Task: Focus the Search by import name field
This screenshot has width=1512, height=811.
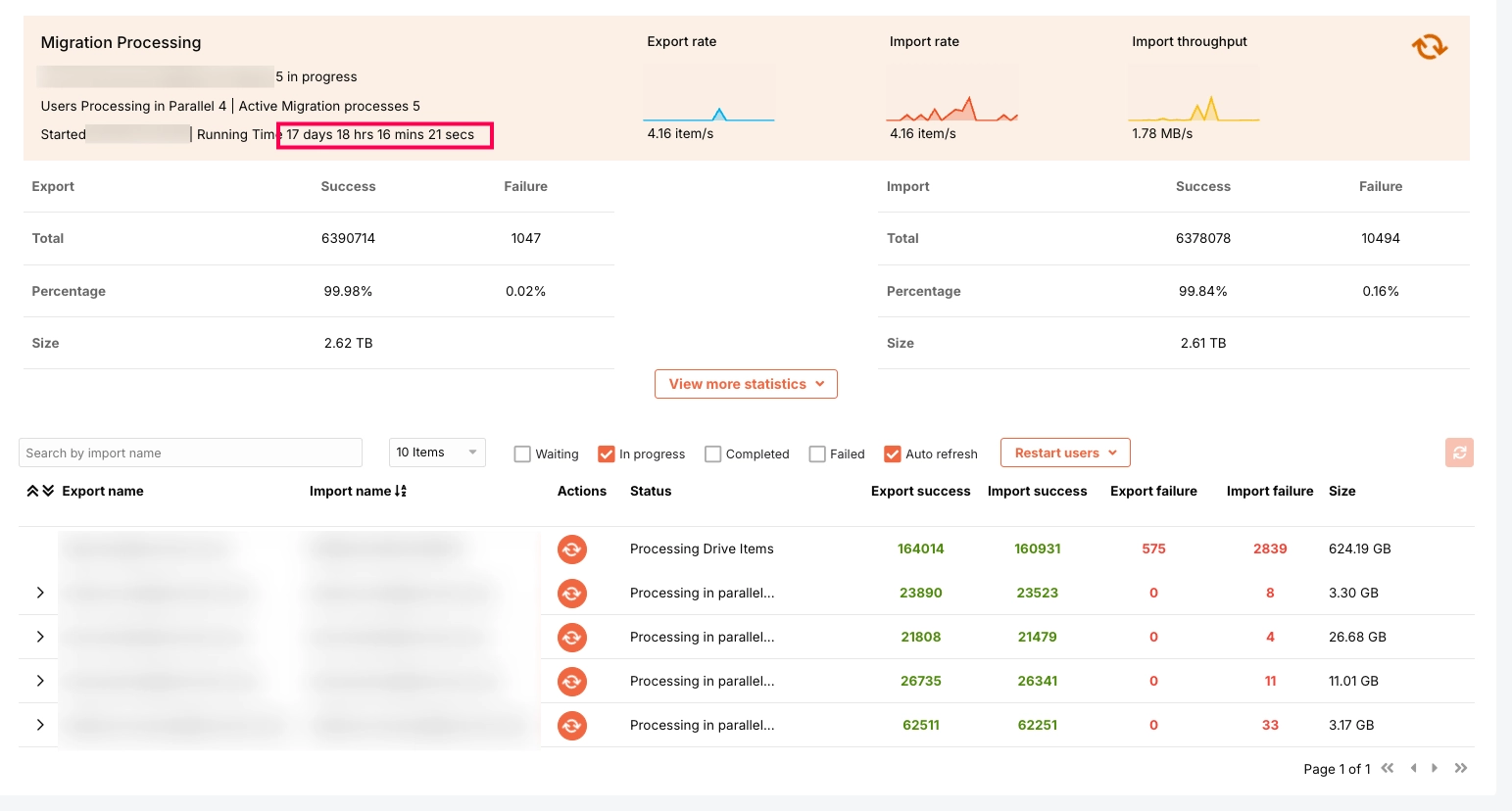Action: point(190,453)
